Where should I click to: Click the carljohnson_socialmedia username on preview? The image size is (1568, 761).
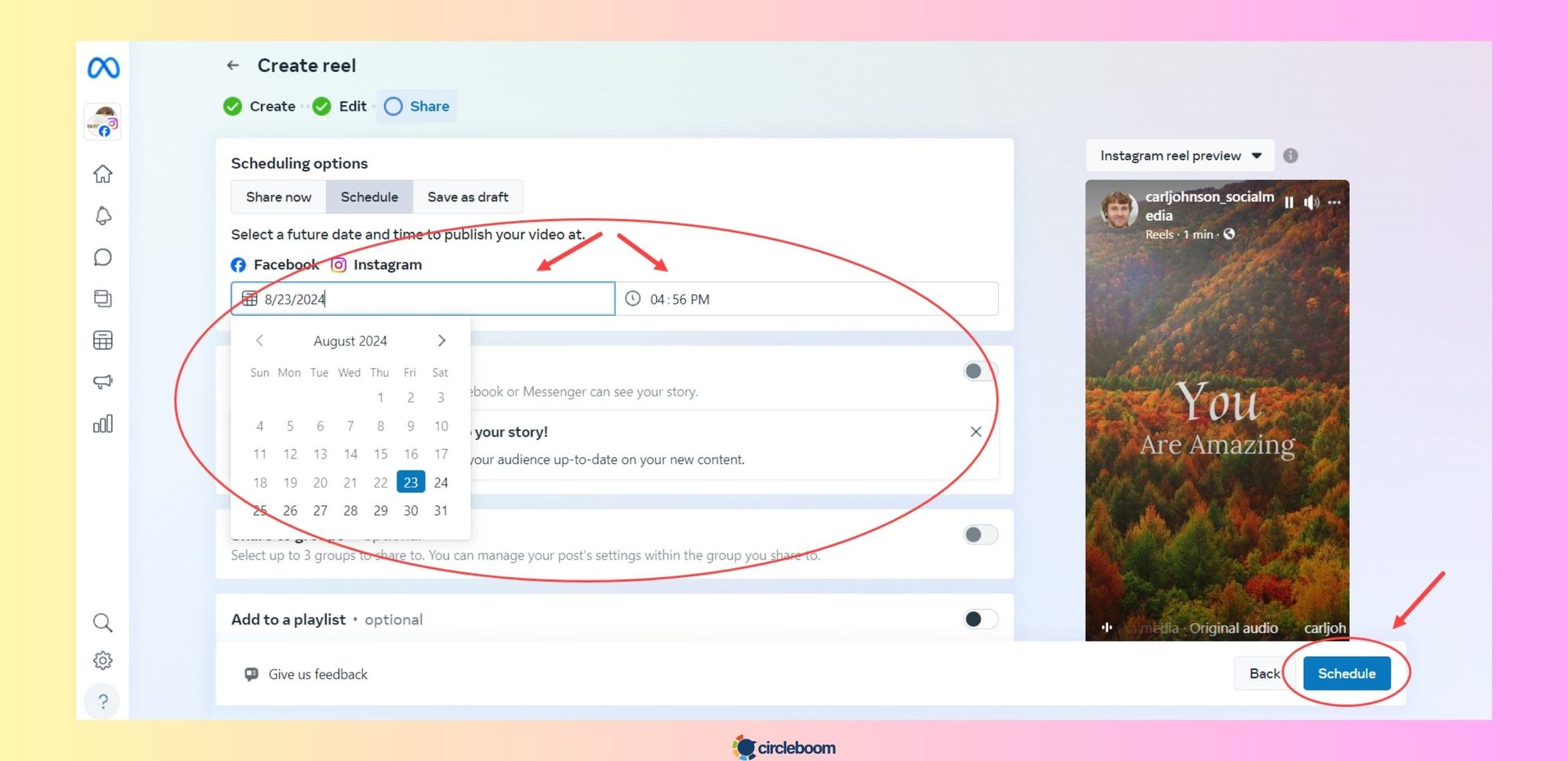[x=1210, y=206]
